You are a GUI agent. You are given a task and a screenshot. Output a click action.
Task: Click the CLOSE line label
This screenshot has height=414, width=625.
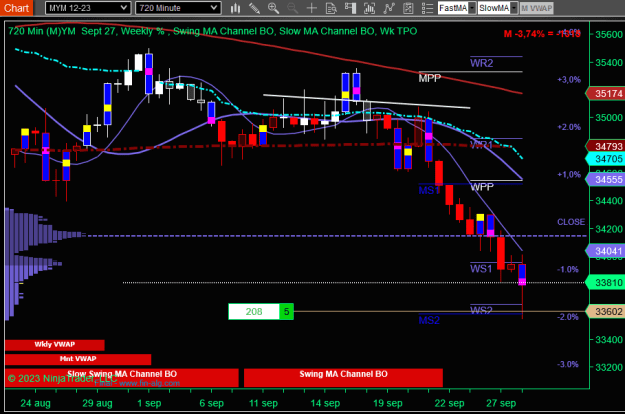(571, 222)
